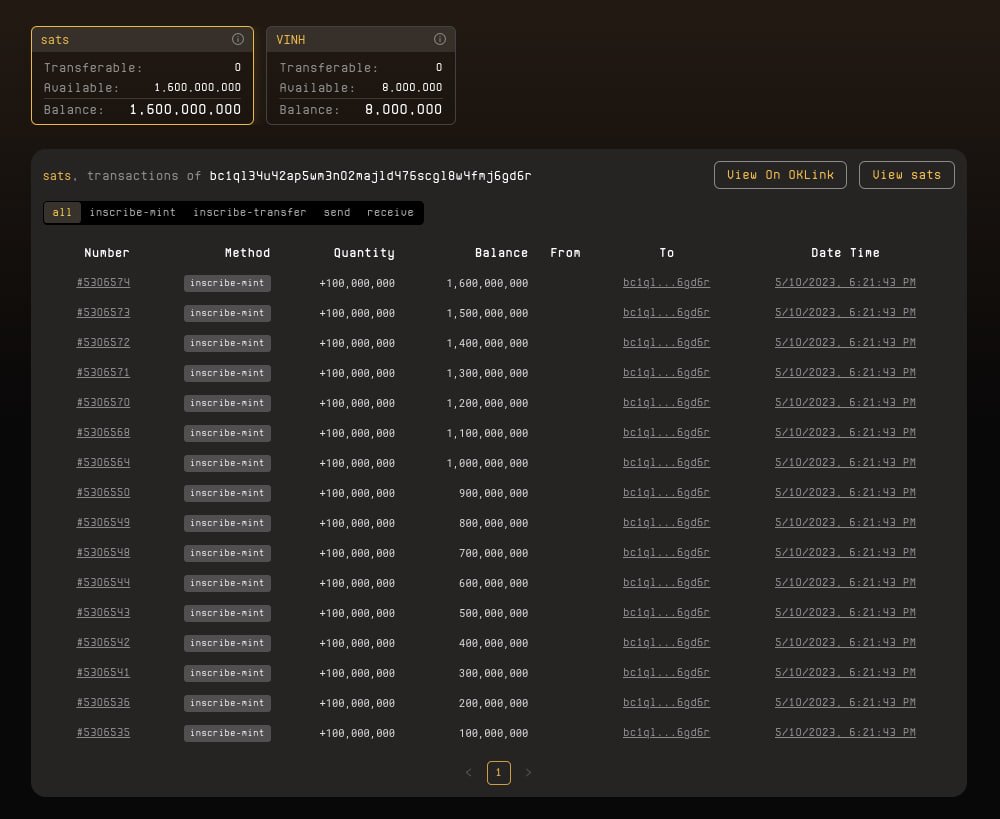1000x819 pixels.
Task: Switch to the inscribe-transfer tab
Action: pos(249,212)
